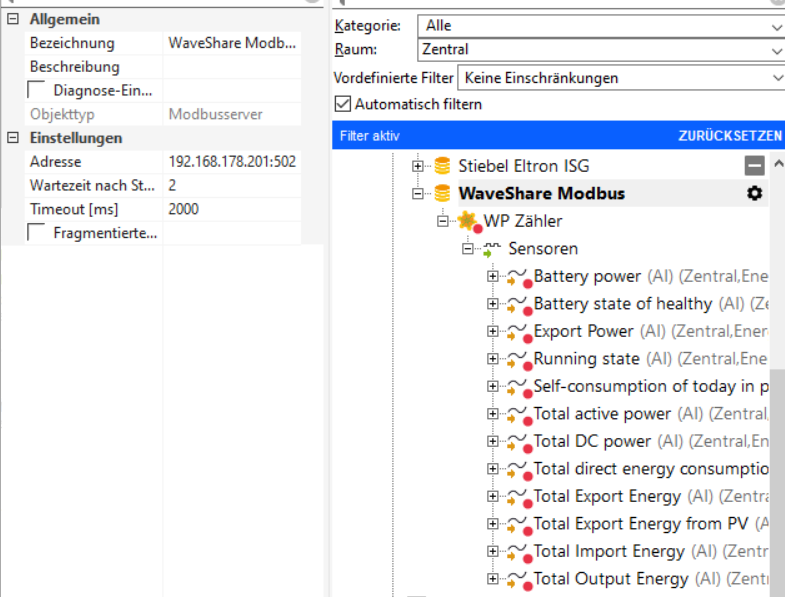The image size is (785, 597).
Task: Click the Stiebel Eltron ISG database icon
Action: [442, 166]
